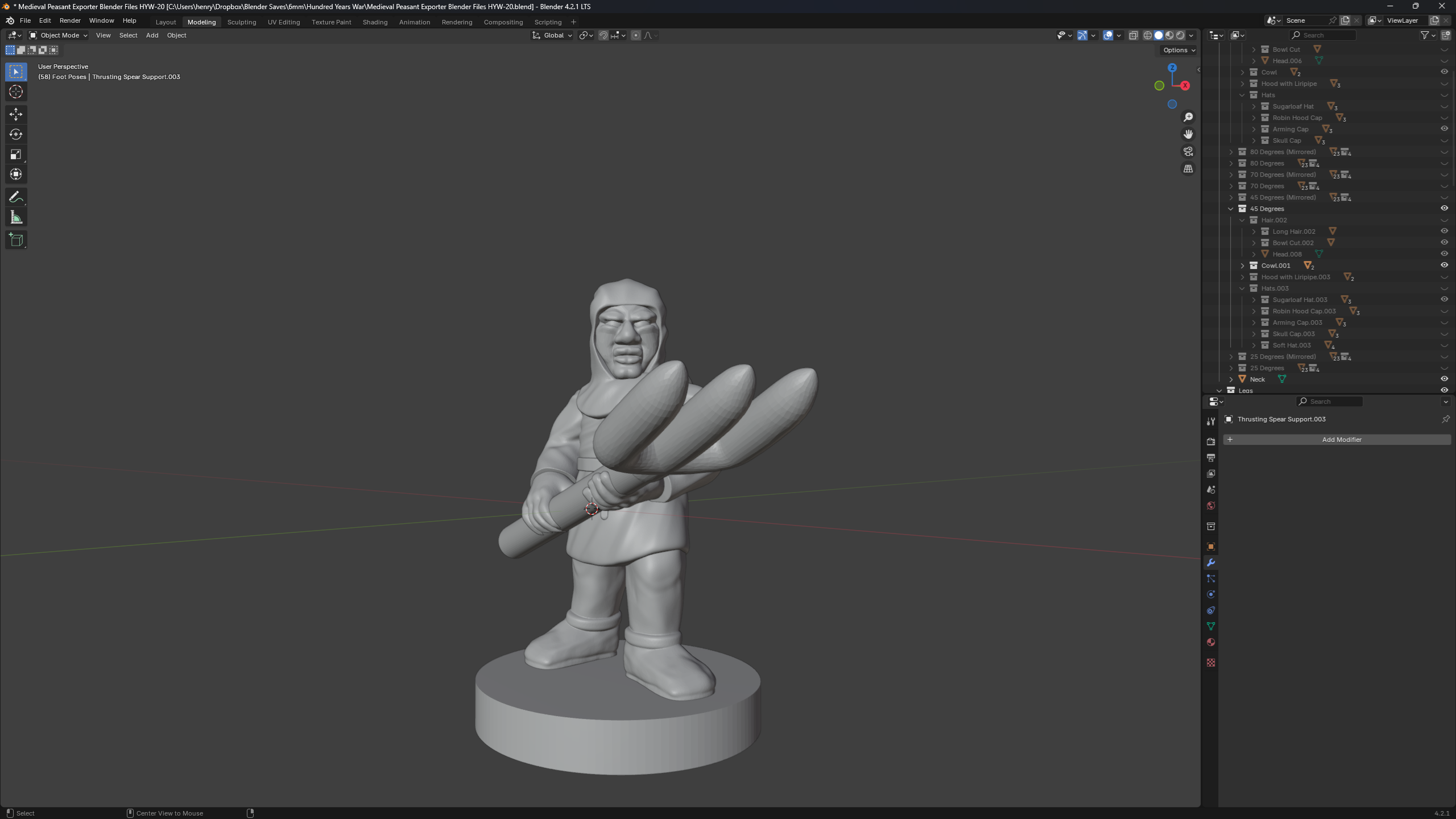The image size is (1456, 819).
Task: Open the Physics properties tab
Action: coord(1211,594)
